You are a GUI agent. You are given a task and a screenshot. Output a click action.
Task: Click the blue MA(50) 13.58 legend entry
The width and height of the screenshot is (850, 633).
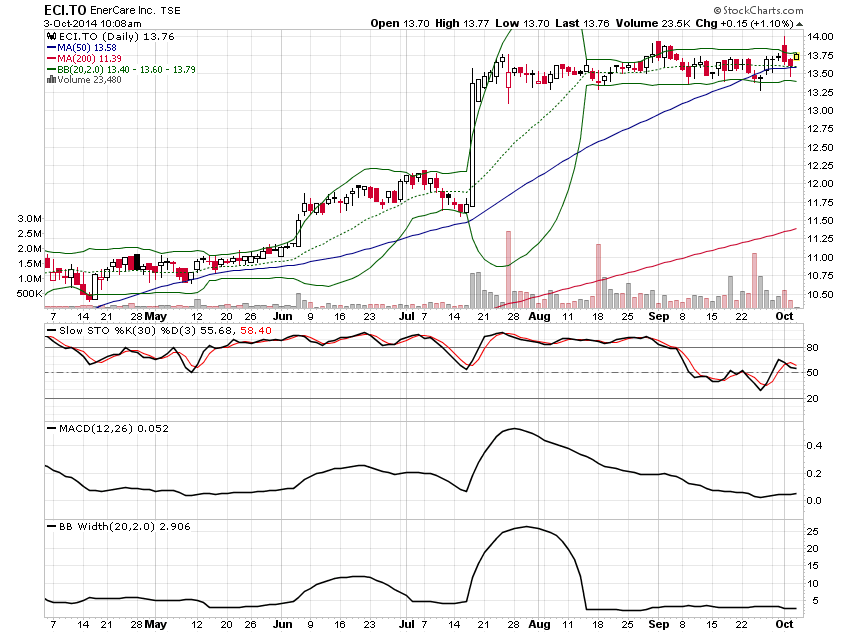(82, 48)
